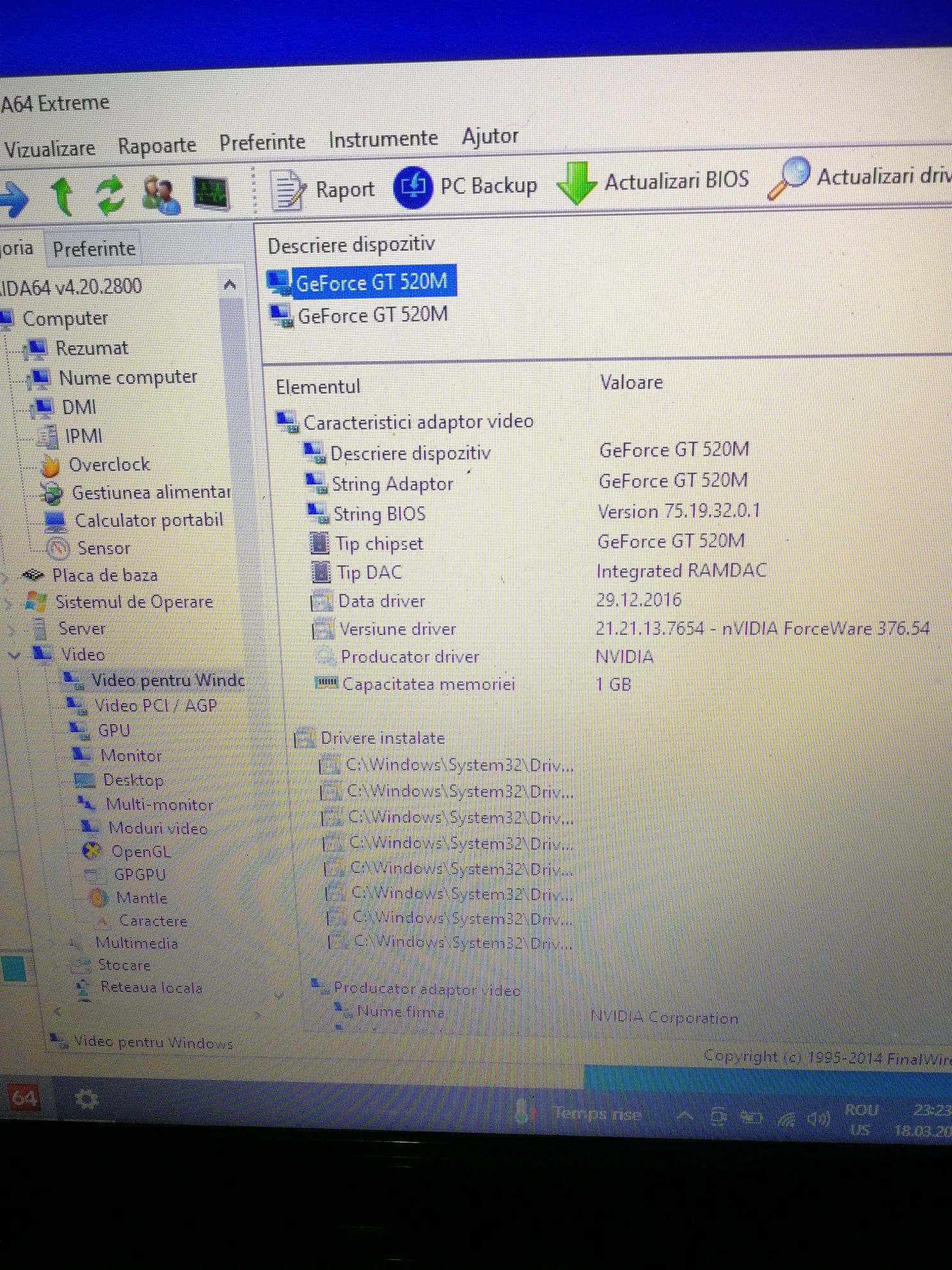Image resolution: width=952 pixels, height=1270 pixels.
Task: Open the users management toolbar icon
Action: pos(161,194)
